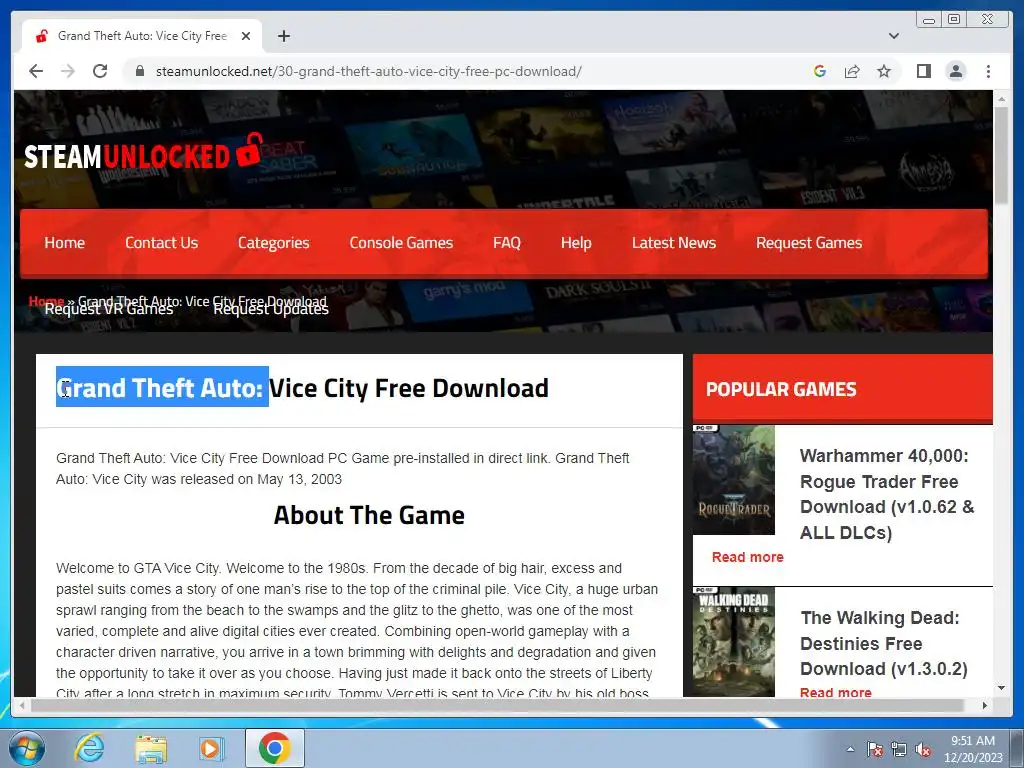Click the muted volume tray icon

click(923, 749)
